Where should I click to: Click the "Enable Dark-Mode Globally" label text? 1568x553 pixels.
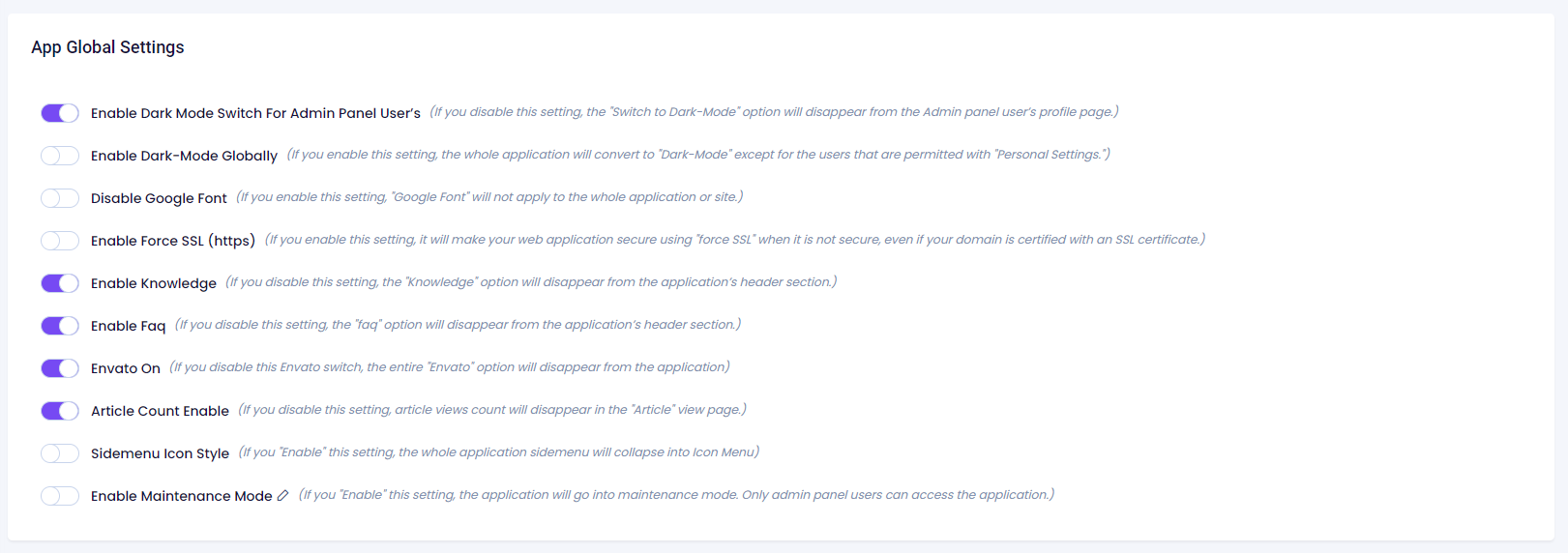tap(184, 156)
